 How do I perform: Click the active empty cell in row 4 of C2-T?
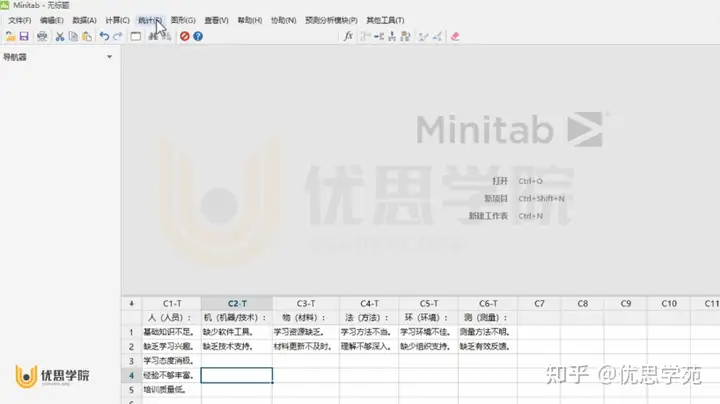pyautogui.click(x=236, y=376)
